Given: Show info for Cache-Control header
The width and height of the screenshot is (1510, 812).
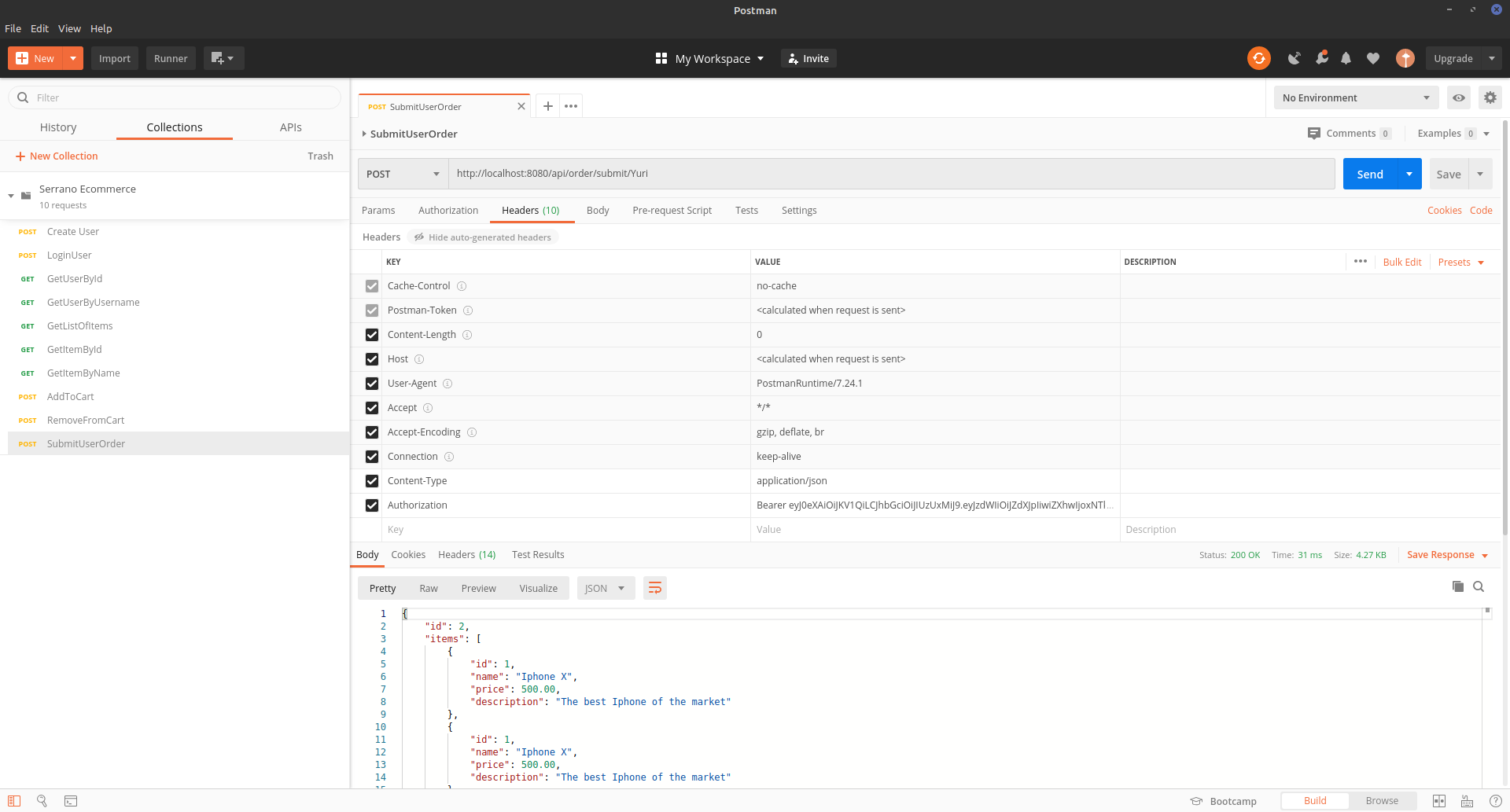Looking at the screenshot, I should (462, 286).
